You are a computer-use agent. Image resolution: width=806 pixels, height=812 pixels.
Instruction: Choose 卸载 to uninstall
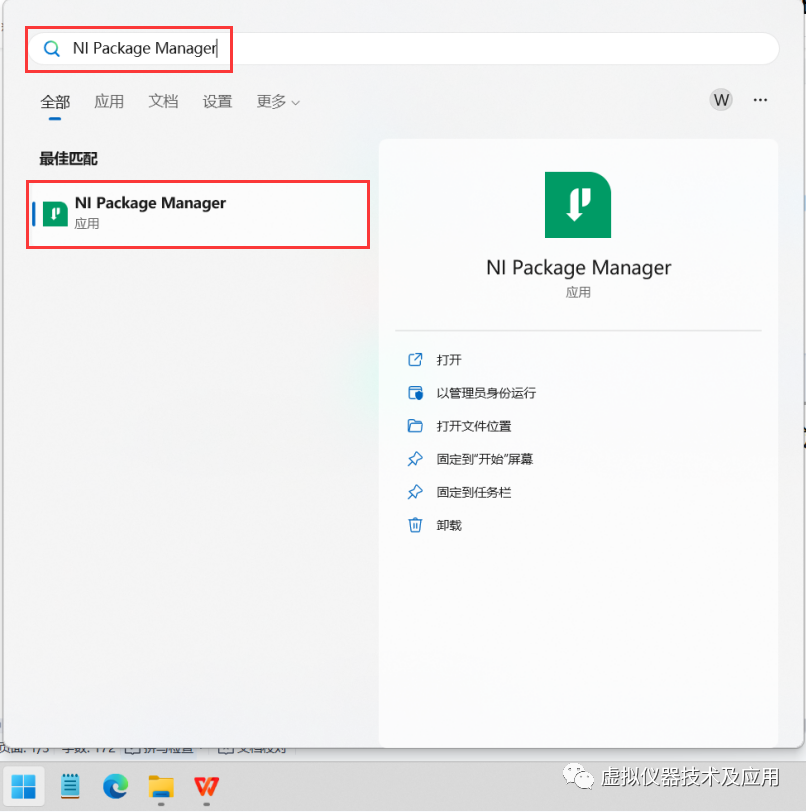click(449, 526)
